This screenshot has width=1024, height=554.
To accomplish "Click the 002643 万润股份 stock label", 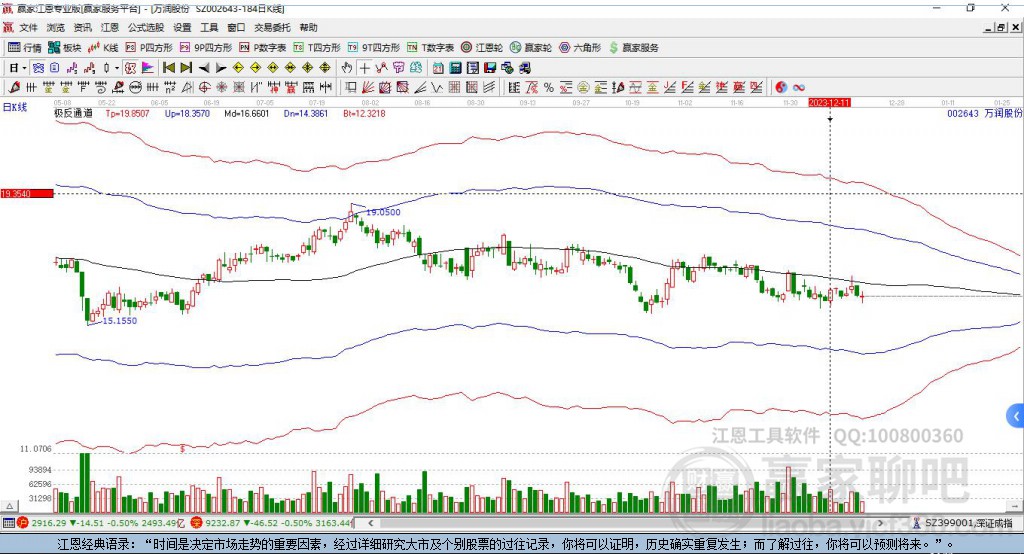I will (985, 113).
